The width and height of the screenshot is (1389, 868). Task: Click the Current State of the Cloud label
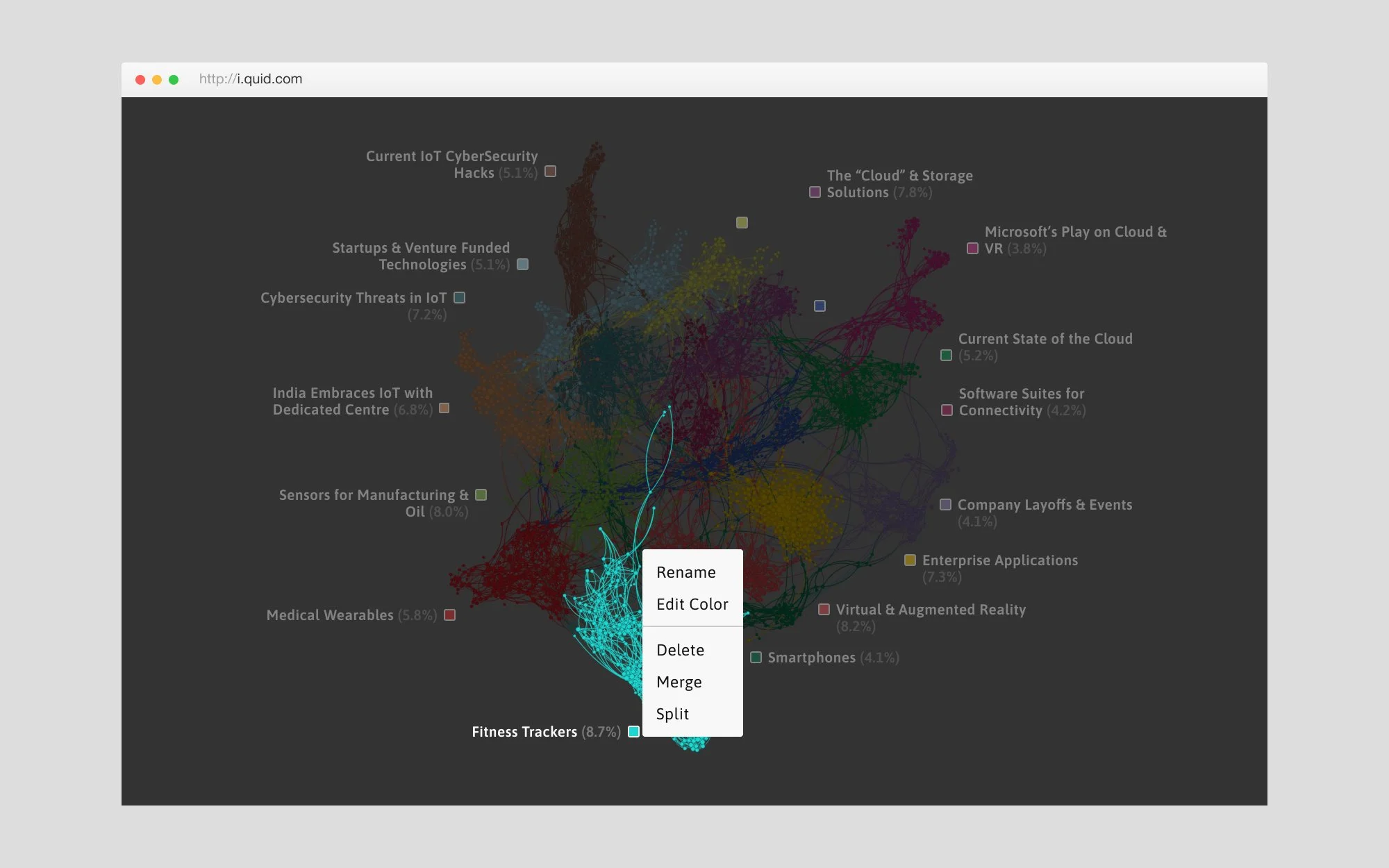click(1045, 339)
